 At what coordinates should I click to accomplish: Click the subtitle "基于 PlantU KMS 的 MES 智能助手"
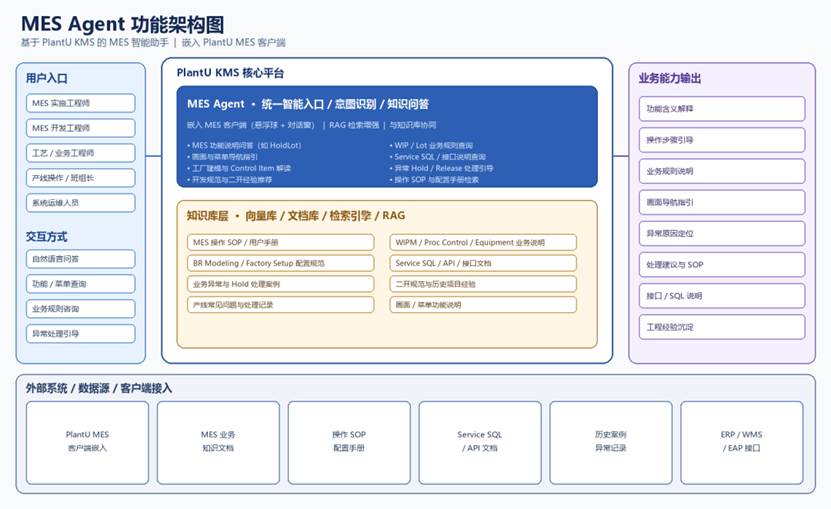point(94,42)
